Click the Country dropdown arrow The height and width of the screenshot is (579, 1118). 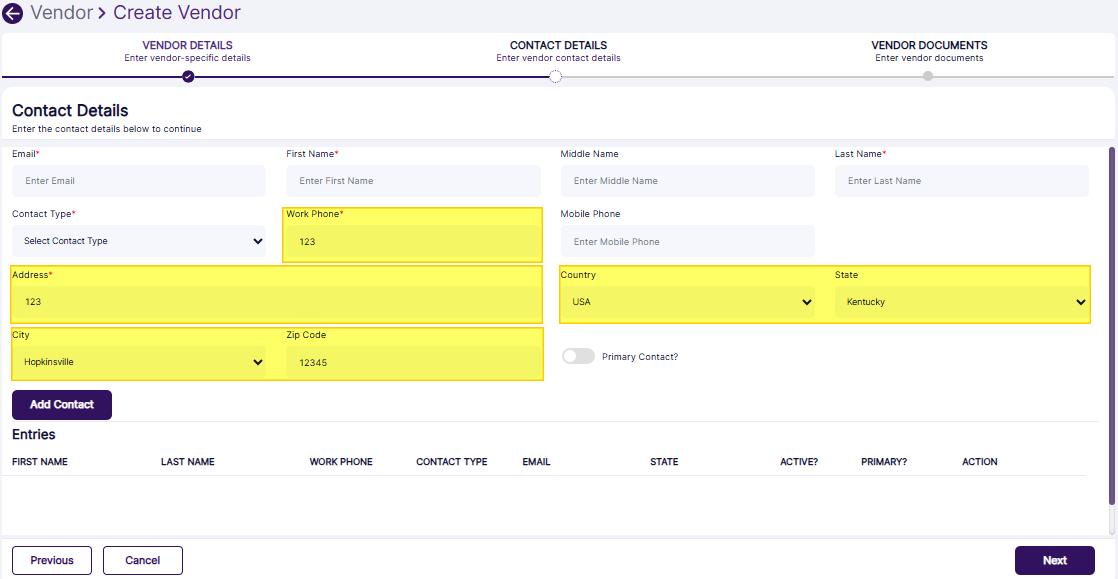tap(807, 301)
